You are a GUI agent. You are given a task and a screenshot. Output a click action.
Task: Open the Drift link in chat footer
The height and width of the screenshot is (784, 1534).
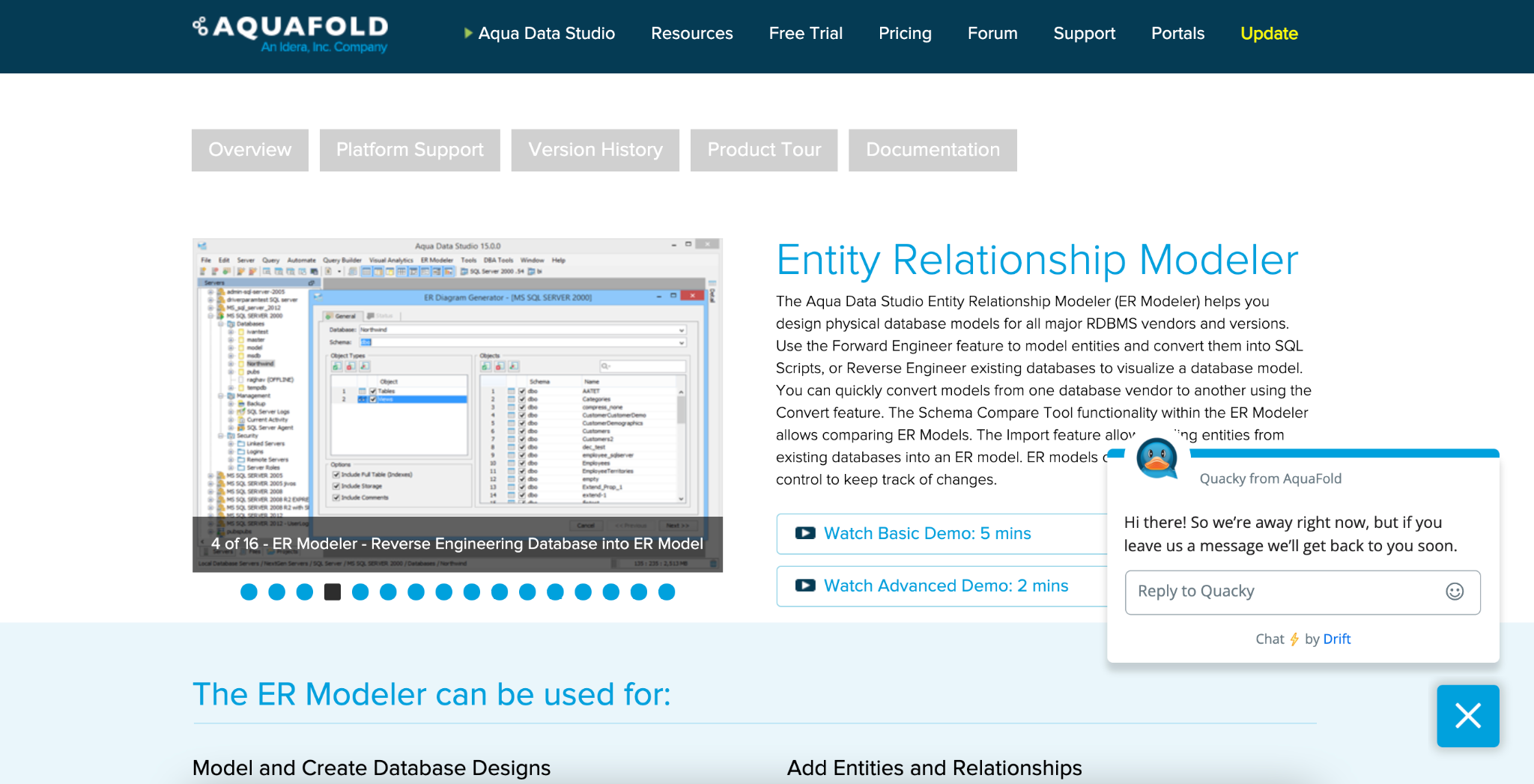[1337, 639]
